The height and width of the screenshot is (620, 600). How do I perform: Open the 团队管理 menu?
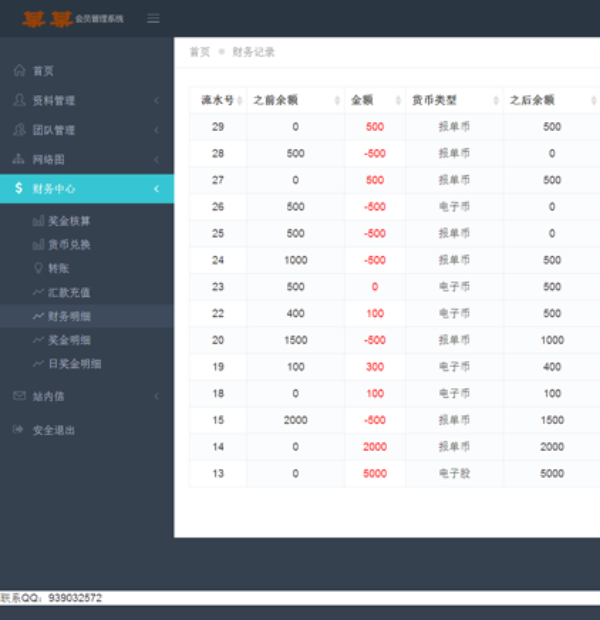pos(87,130)
